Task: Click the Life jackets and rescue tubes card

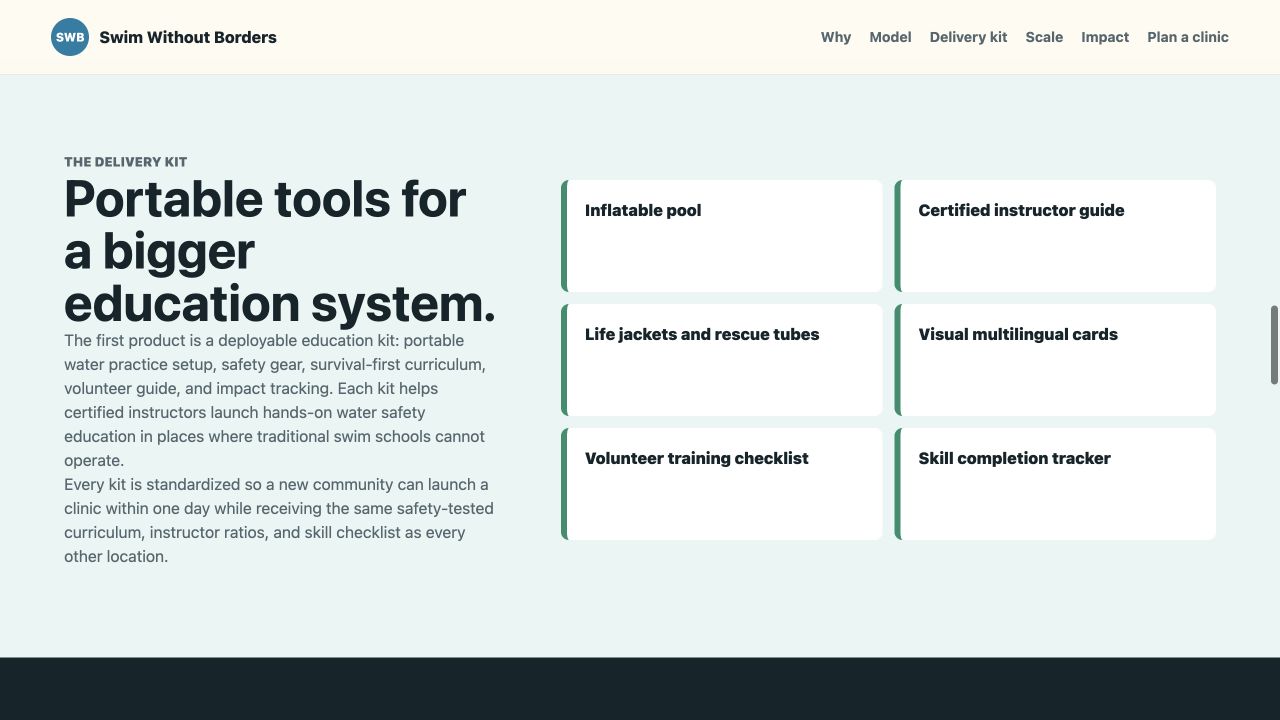Action: click(x=722, y=360)
